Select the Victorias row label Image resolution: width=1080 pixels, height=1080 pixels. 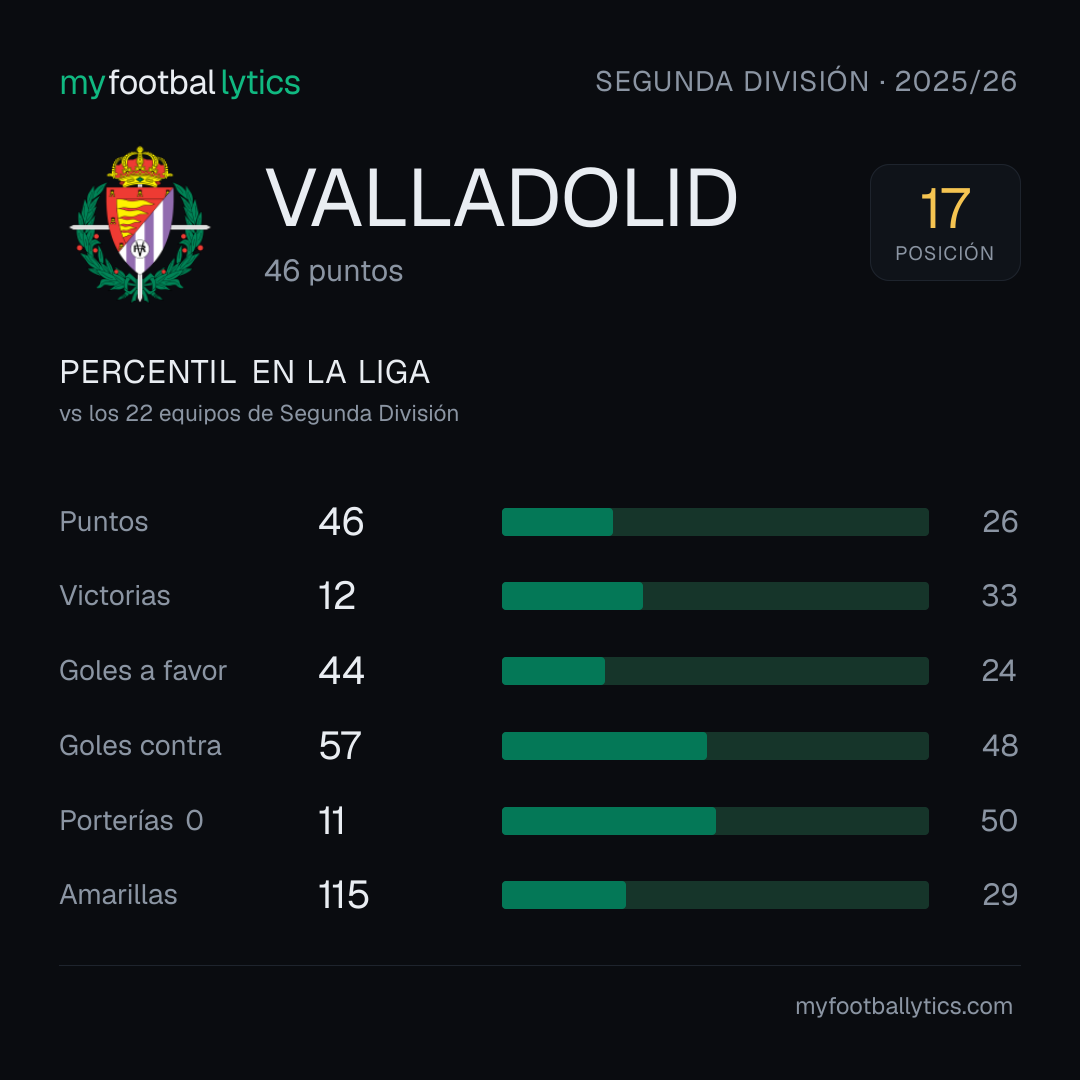[x=115, y=596]
